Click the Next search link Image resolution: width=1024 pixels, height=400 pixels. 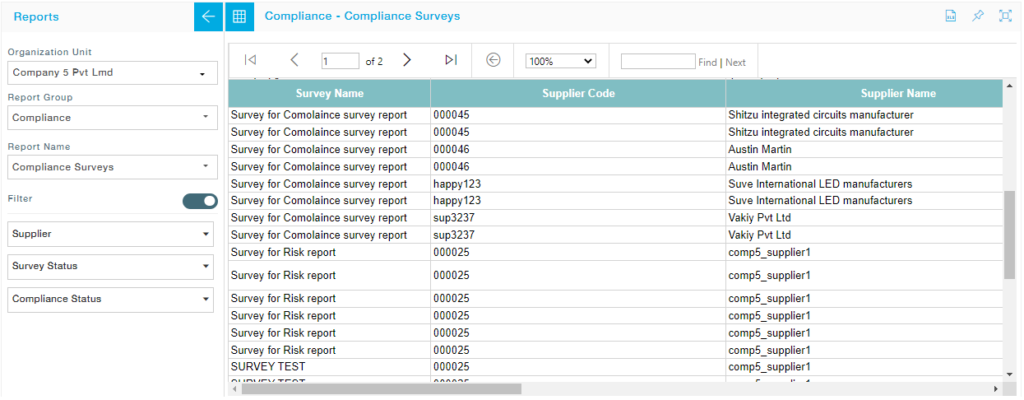tap(735, 63)
